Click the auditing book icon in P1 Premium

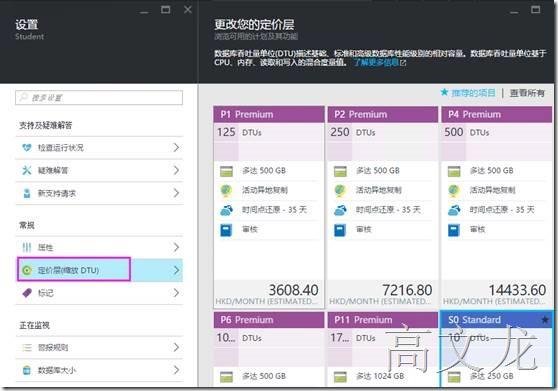tap(226, 230)
